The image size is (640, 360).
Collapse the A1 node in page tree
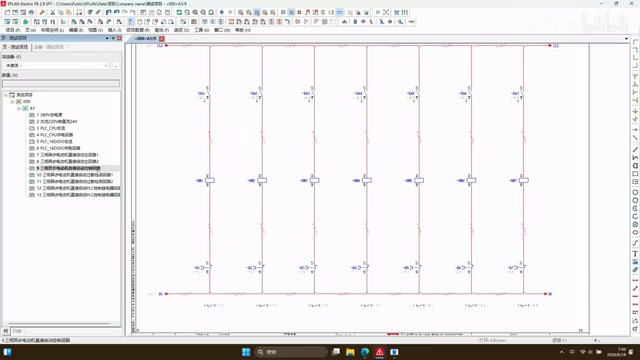point(19,108)
